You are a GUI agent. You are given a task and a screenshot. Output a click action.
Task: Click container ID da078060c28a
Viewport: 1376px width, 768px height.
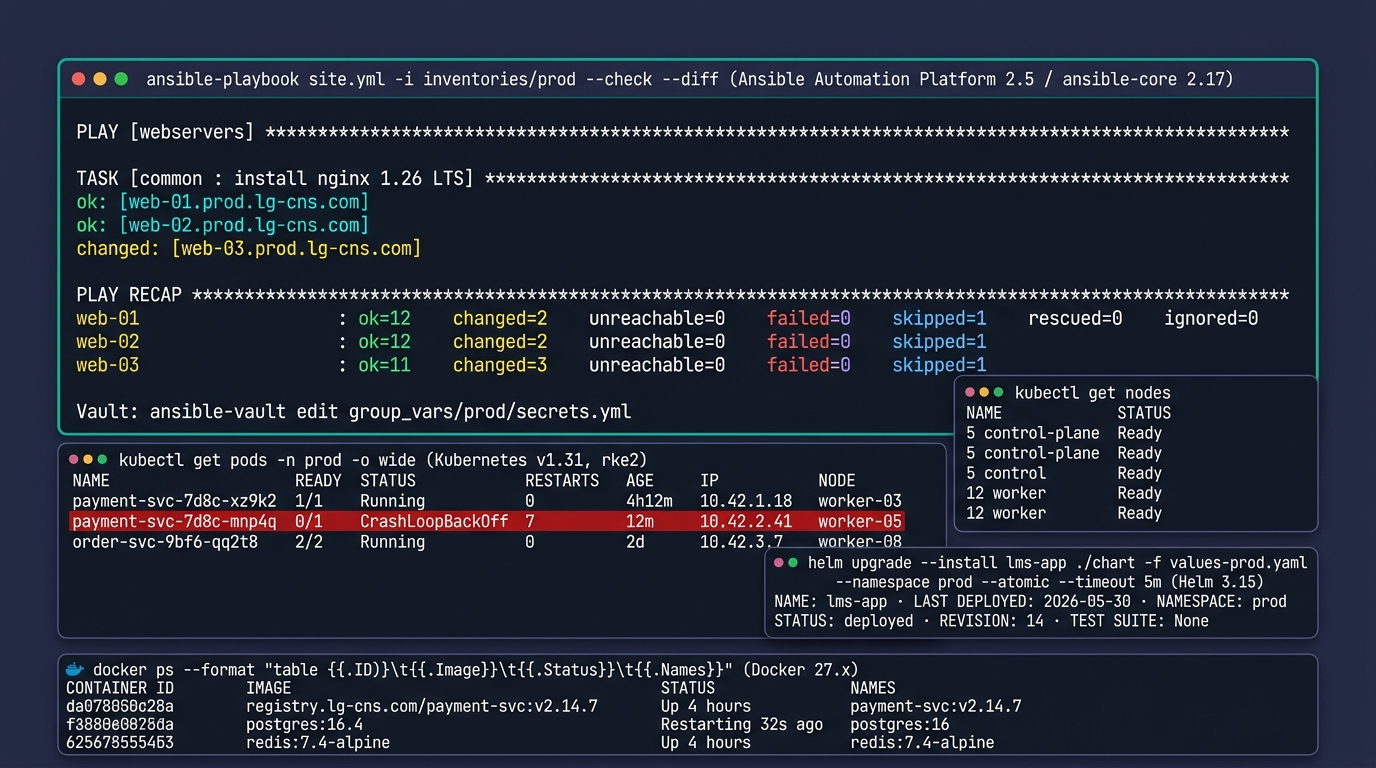coord(120,706)
